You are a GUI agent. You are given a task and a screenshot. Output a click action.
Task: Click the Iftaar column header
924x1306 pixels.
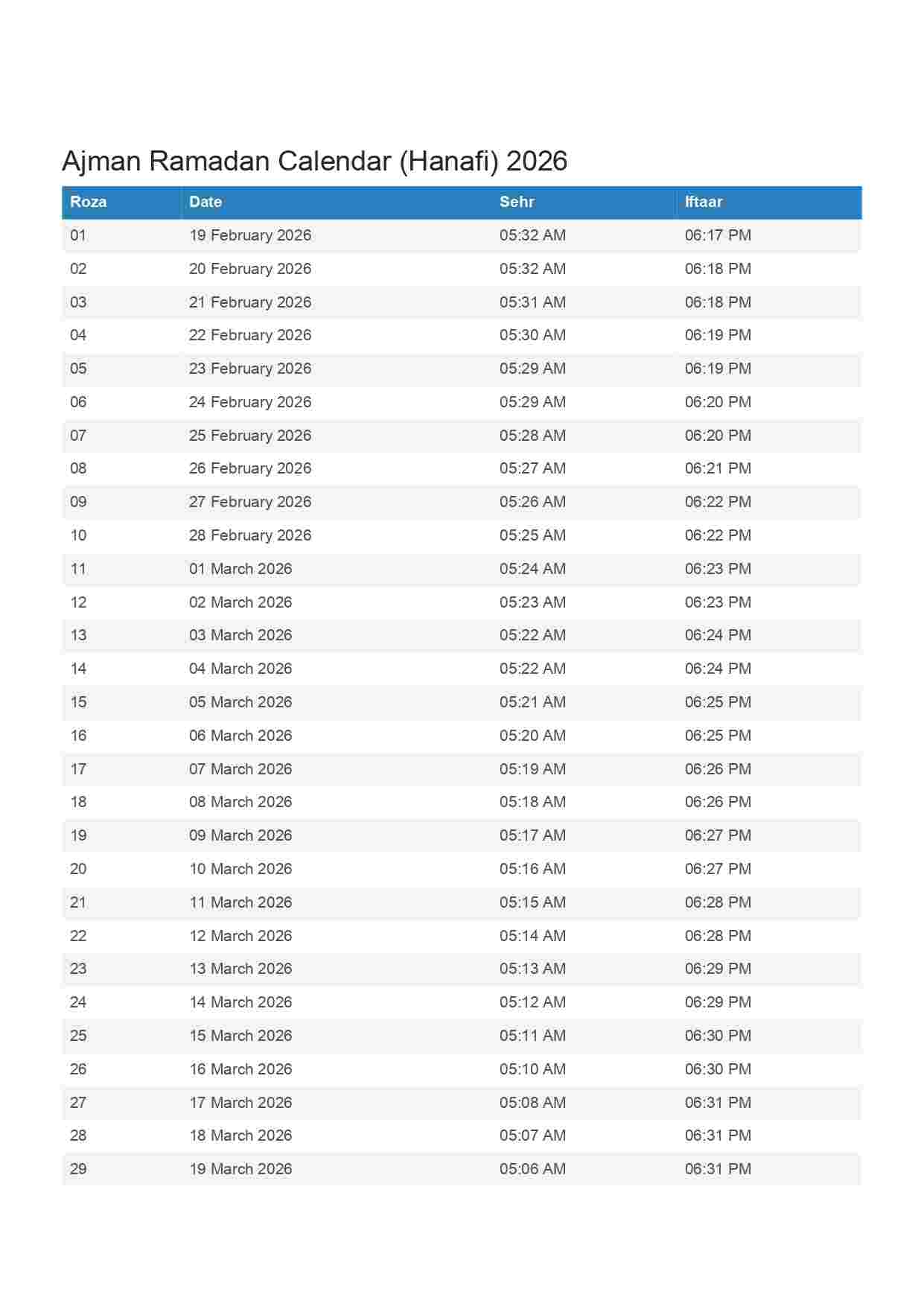point(704,202)
